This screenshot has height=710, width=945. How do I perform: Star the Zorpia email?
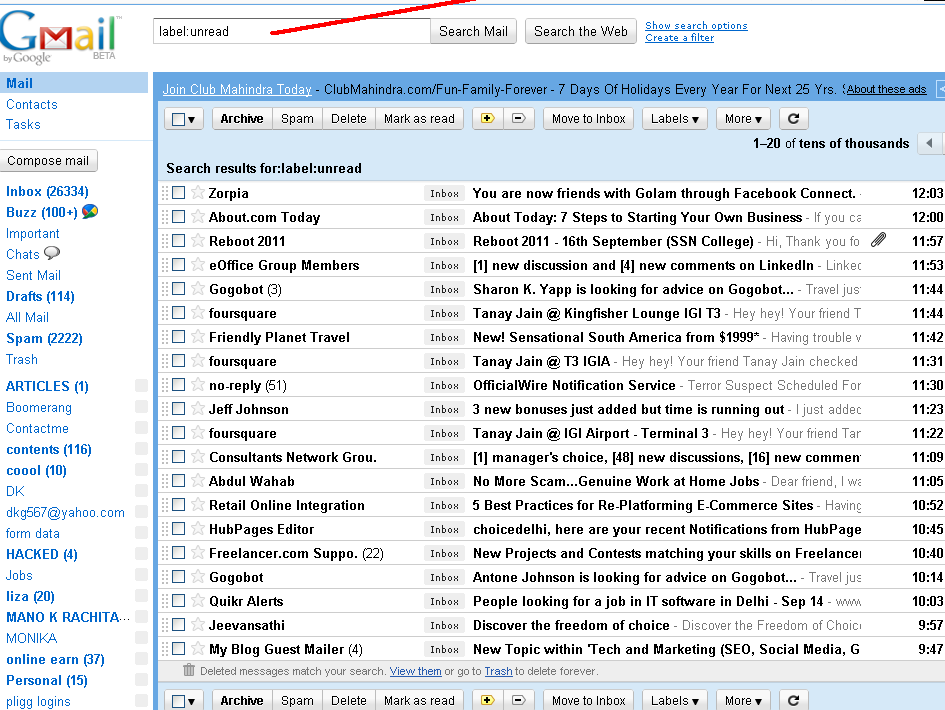[198, 192]
